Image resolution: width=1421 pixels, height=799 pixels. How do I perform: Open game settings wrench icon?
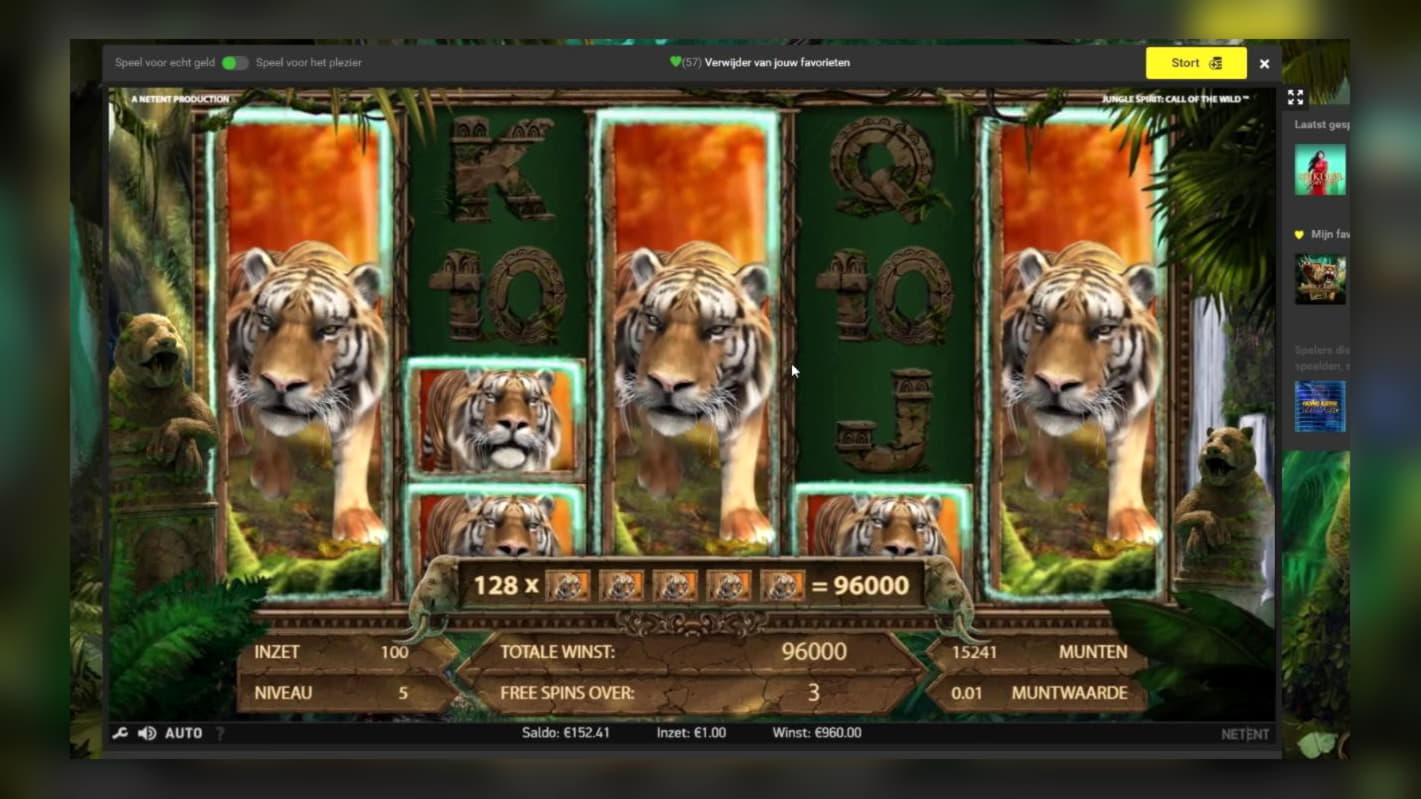tap(120, 733)
